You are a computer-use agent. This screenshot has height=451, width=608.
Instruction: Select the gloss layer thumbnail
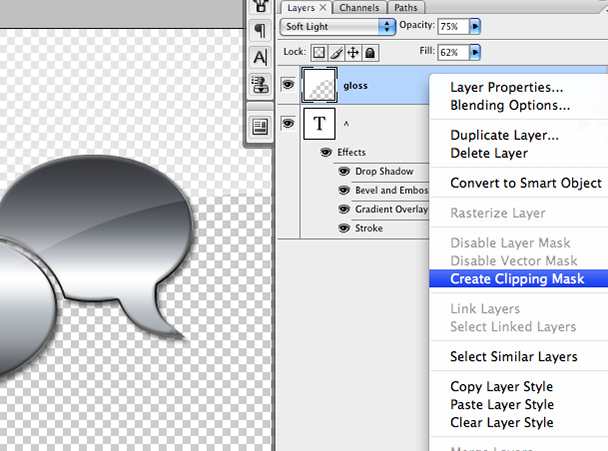319,85
